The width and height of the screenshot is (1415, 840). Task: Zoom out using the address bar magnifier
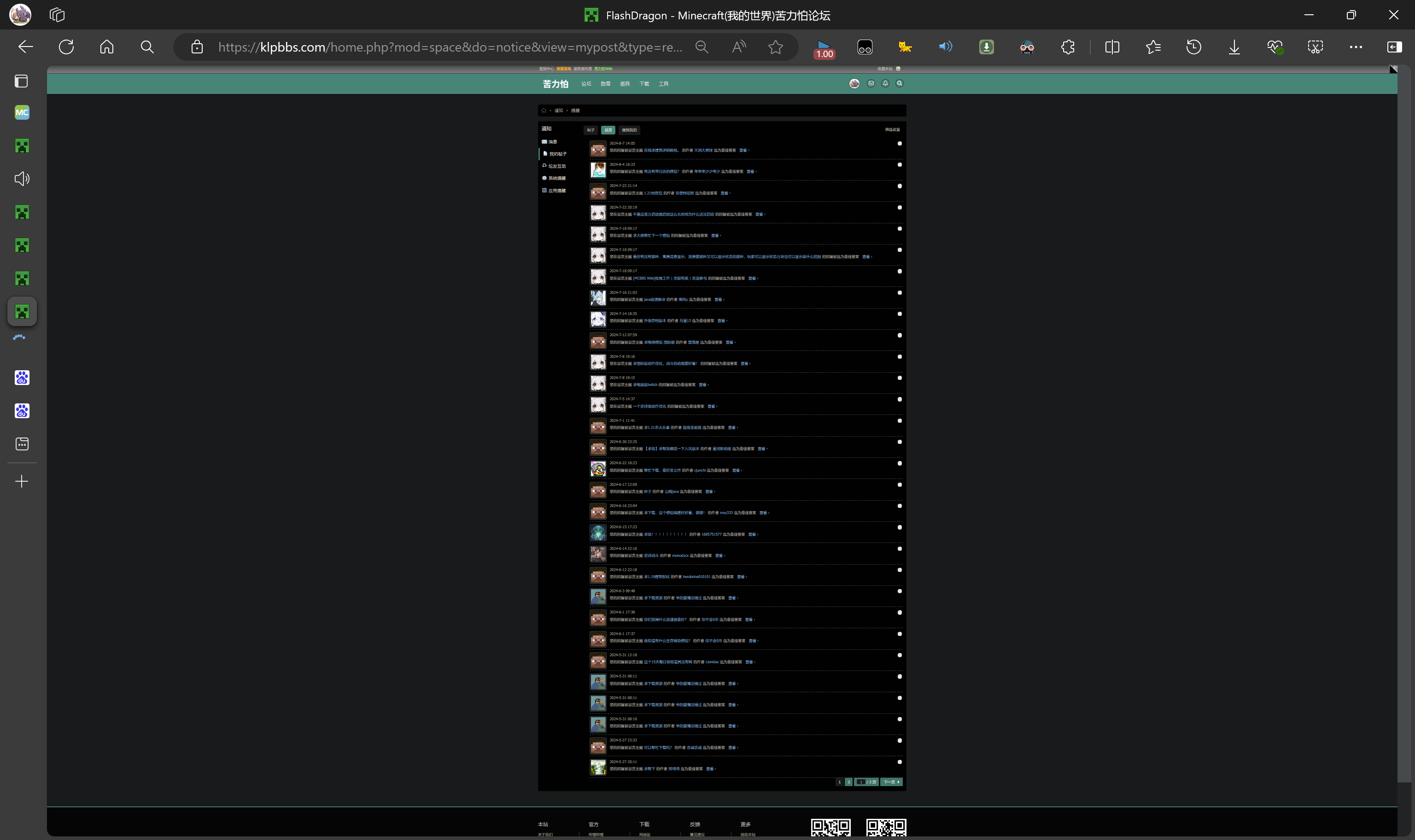pos(702,47)
